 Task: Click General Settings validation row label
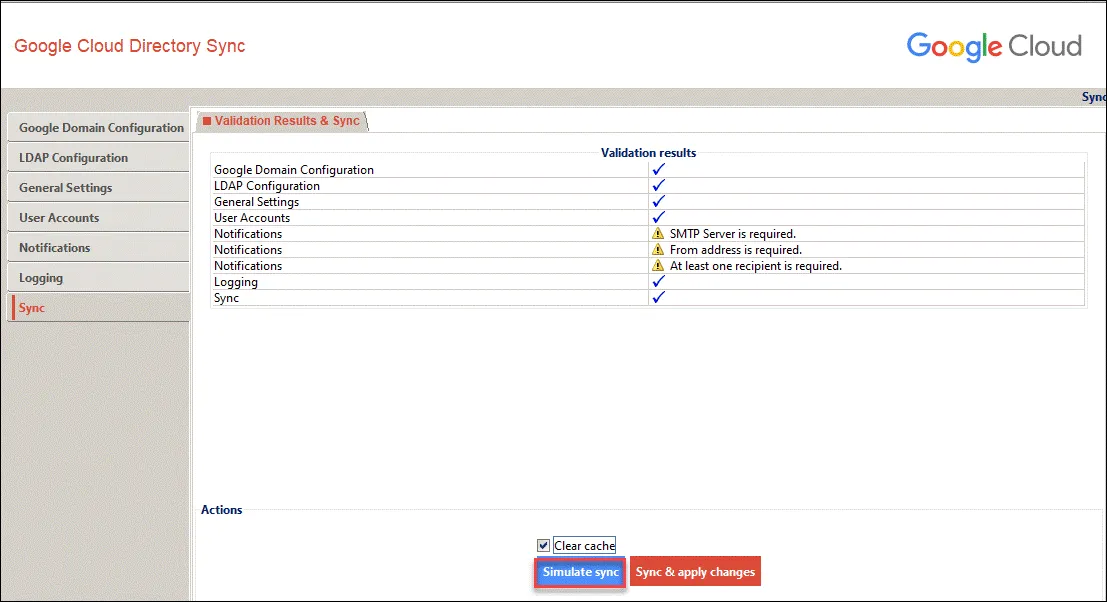click(x=256, y=202)
